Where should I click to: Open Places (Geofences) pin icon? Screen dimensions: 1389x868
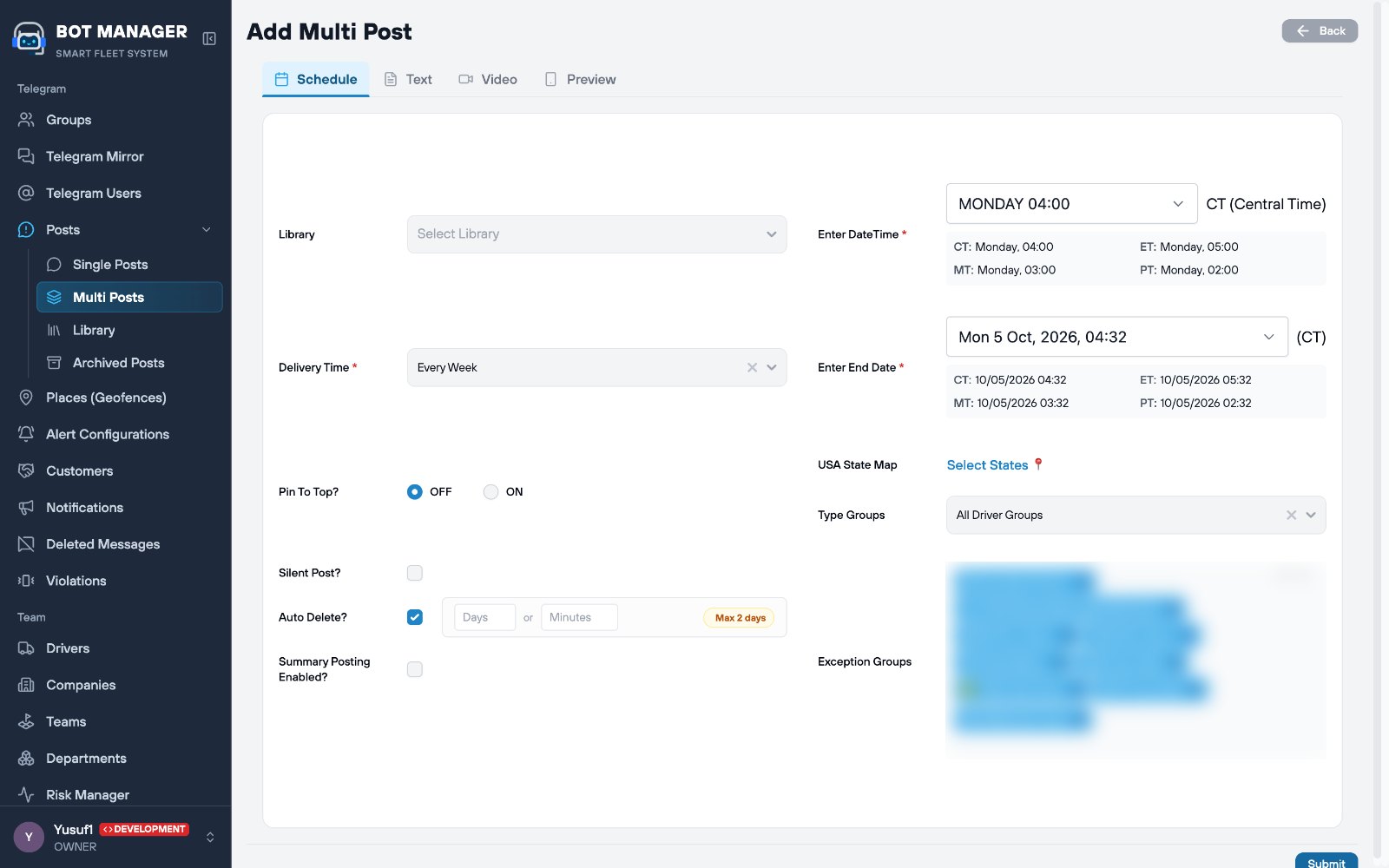pyautogui.click(x=26, y=398)
